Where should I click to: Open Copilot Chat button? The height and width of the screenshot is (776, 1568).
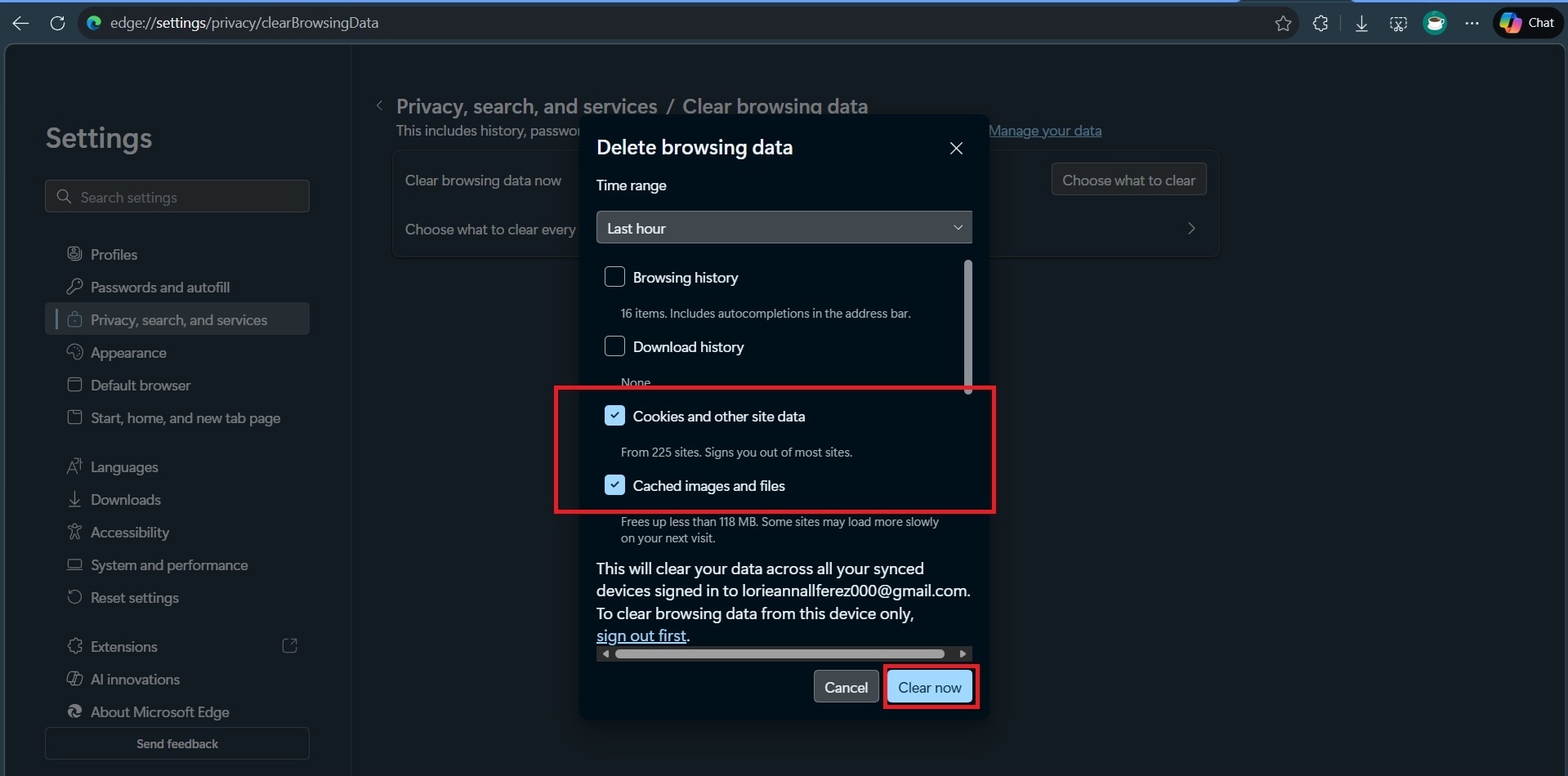[x=1527, y=23]
